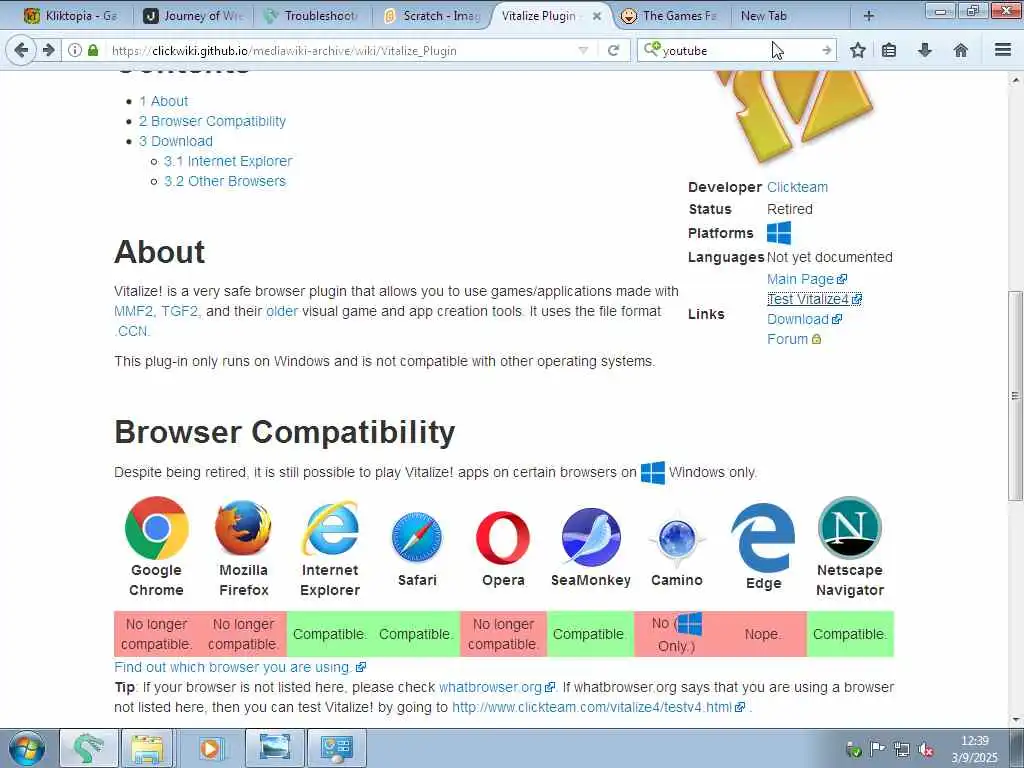Open the Firefox hamburger menu
This screenshot has height=768, width=1024.
point(1002,50)
